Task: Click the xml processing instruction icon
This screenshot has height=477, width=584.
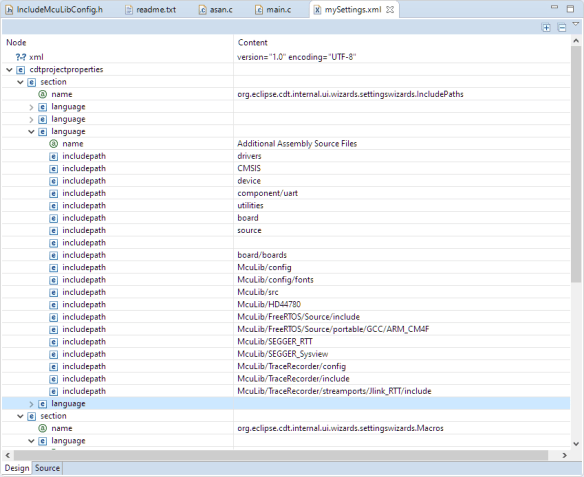Action: [x=20, y=57]
